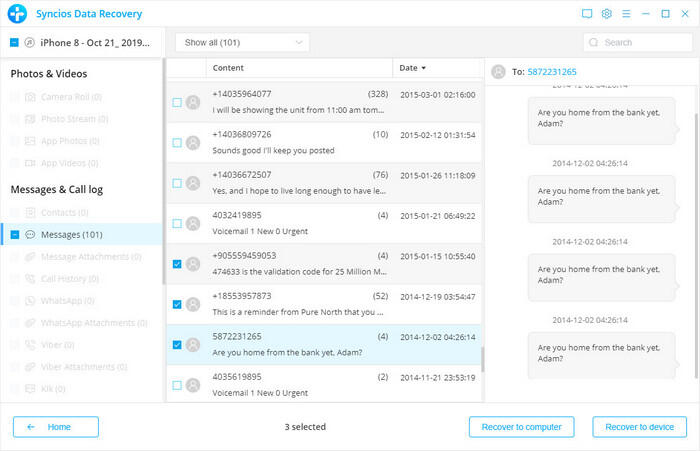Click the Messages speech bubble icon

pos(30,234)
